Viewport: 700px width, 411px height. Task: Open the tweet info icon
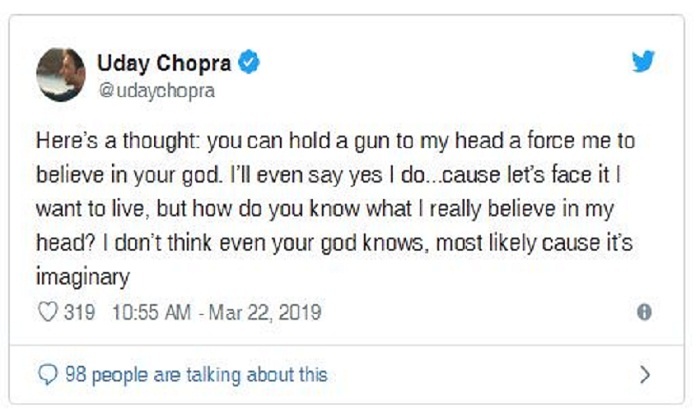pos(644,313)
